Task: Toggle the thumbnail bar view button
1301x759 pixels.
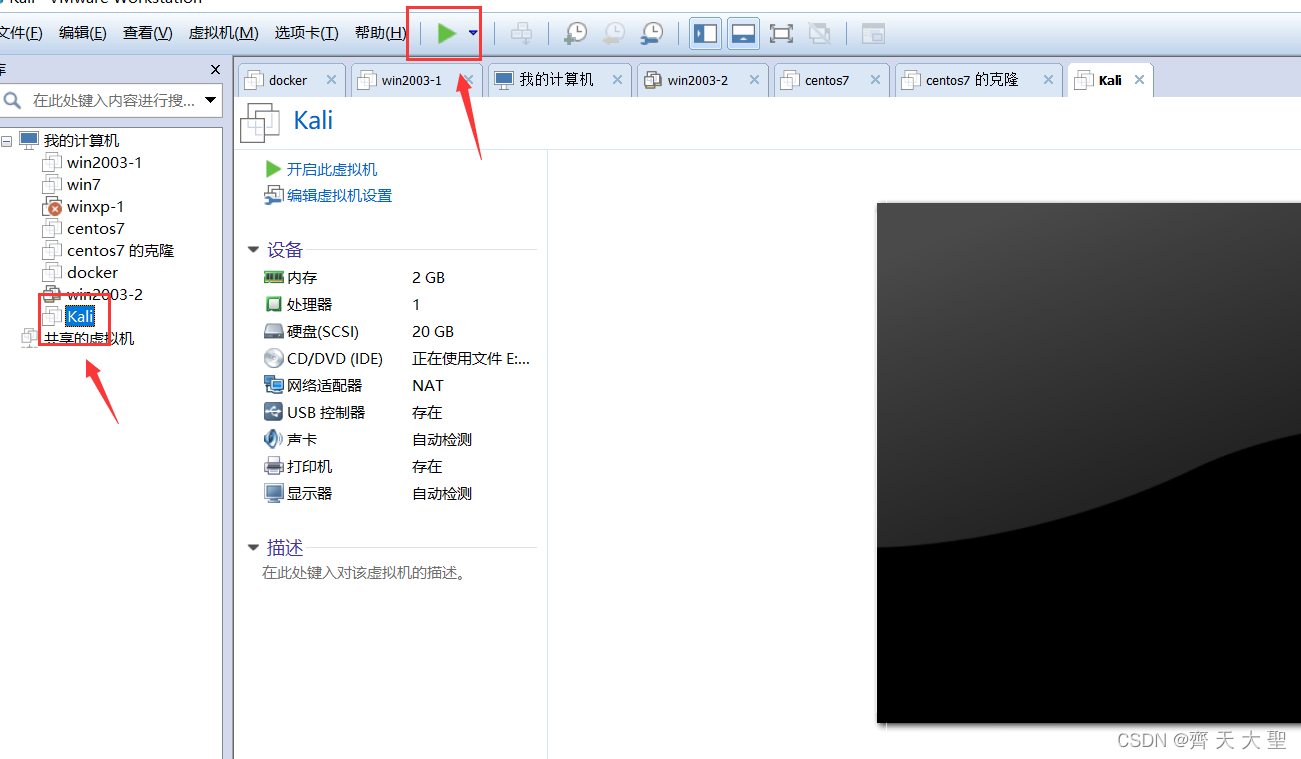Action: (x=742, y=33)
